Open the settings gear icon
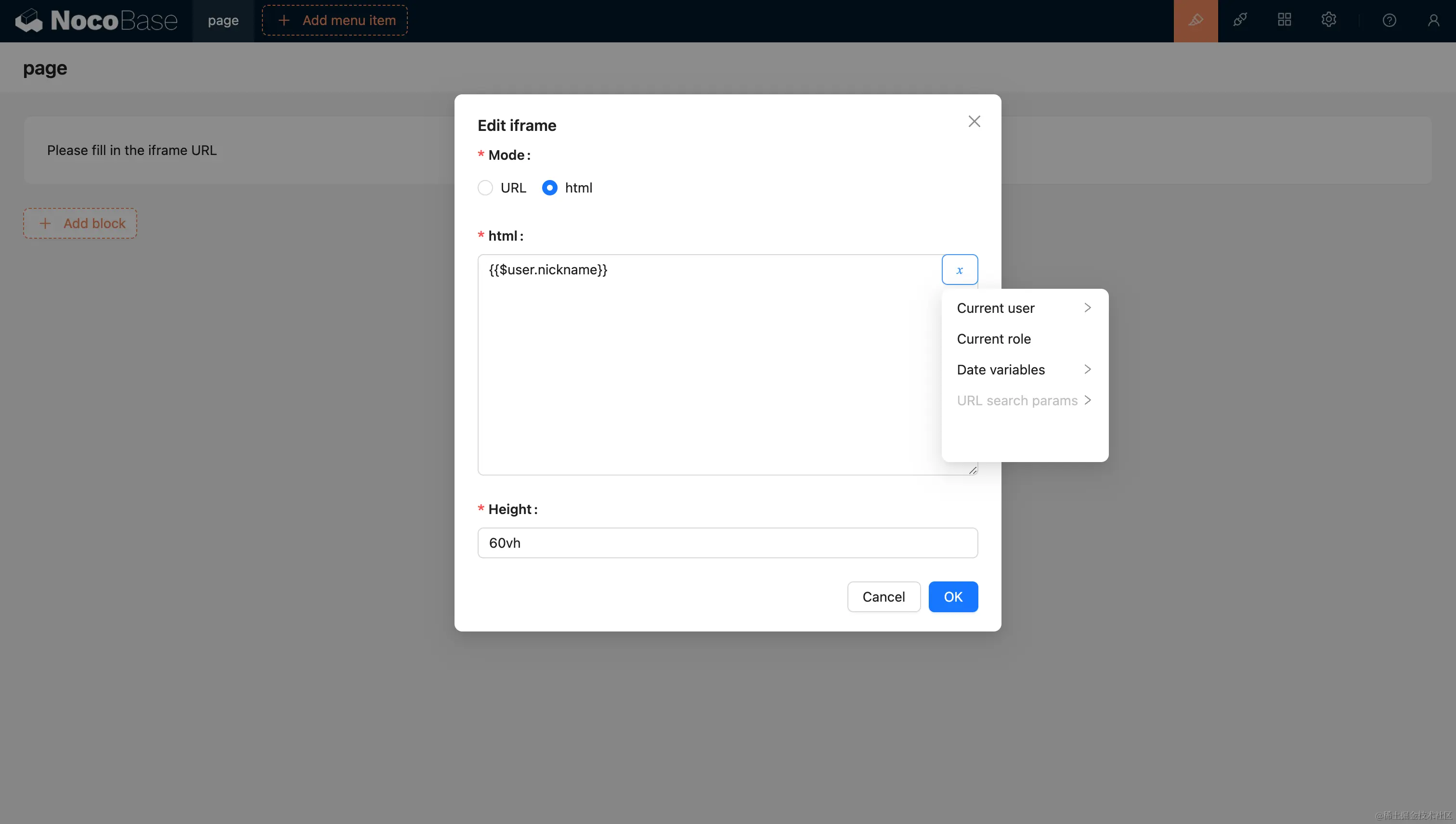The width and height of the screenshot is (1456, 824). (x=1328, y=20)
